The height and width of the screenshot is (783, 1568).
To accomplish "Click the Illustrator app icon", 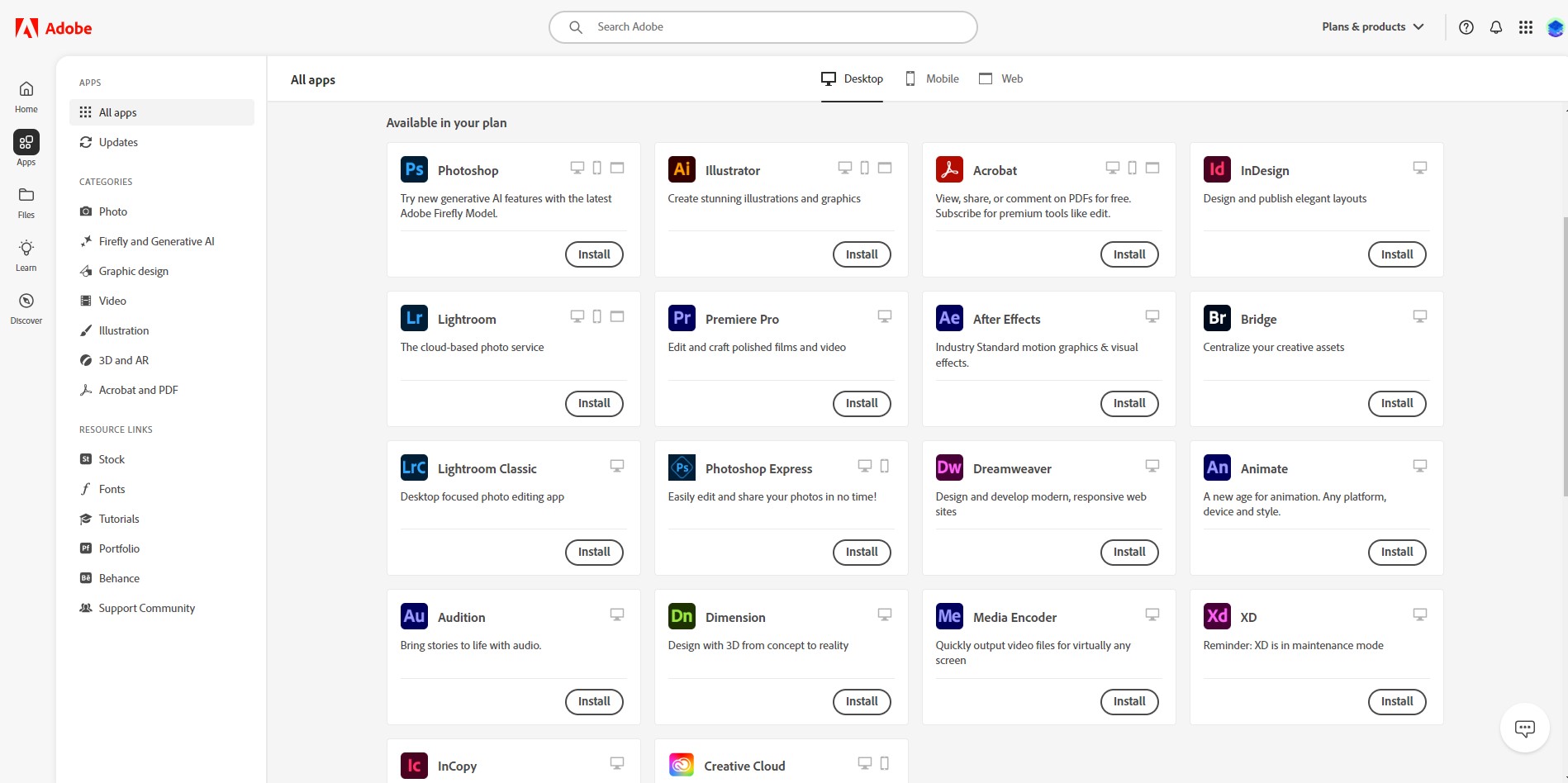I will [682, 169].
